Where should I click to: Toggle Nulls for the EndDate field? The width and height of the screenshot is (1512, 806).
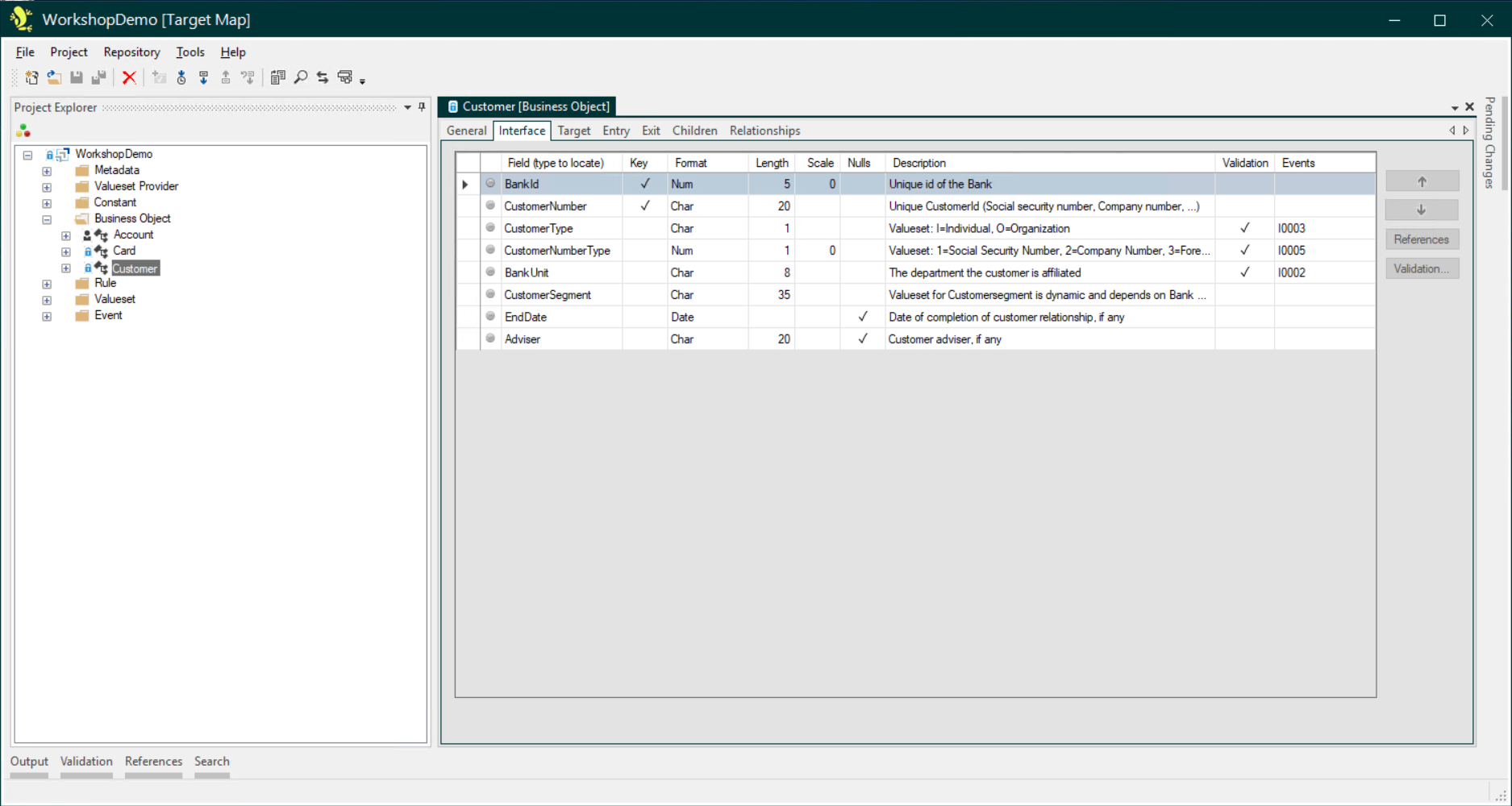pos(861,317)
